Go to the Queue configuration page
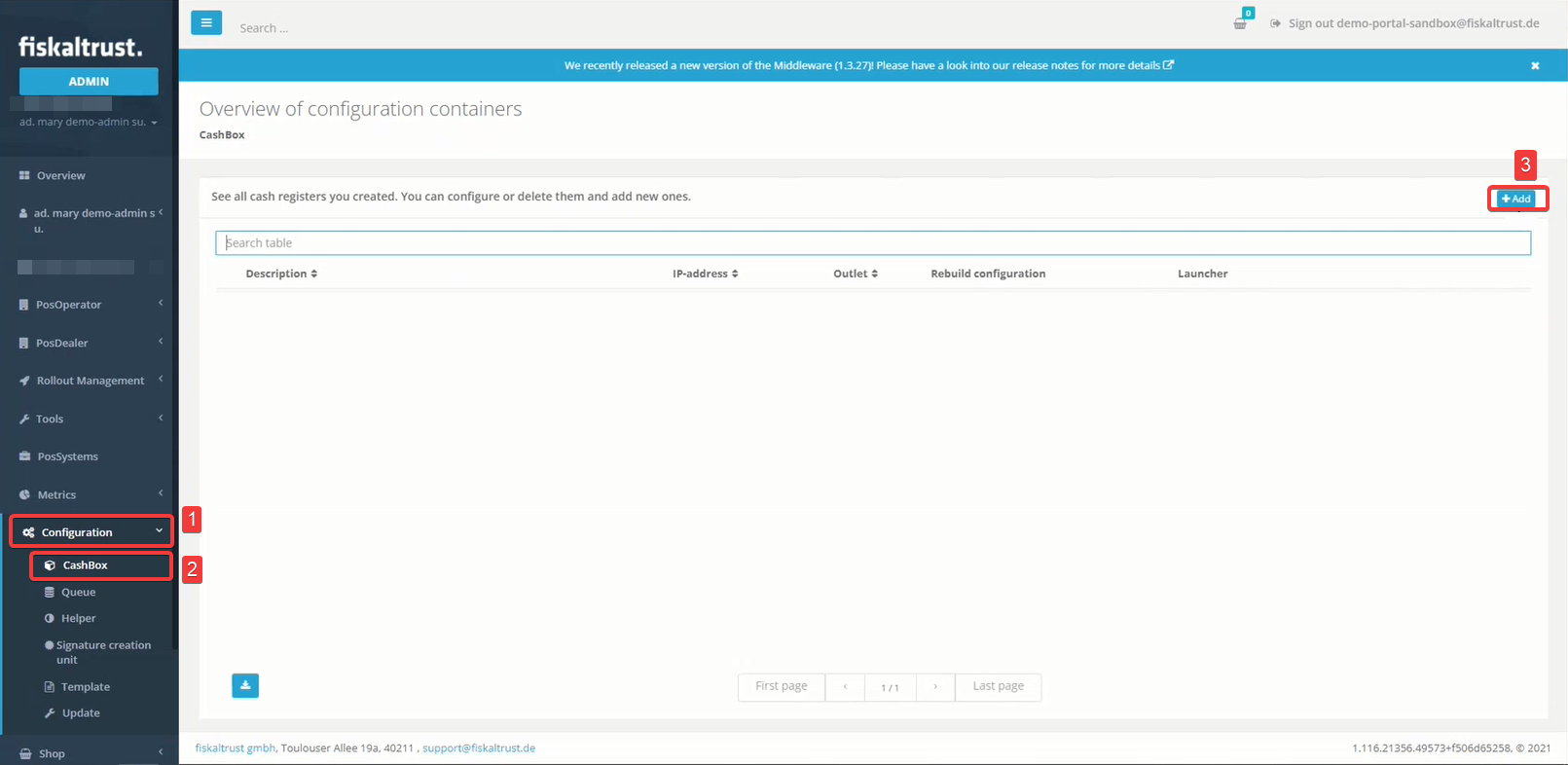Screen dimensions: 1568x765 78,592
